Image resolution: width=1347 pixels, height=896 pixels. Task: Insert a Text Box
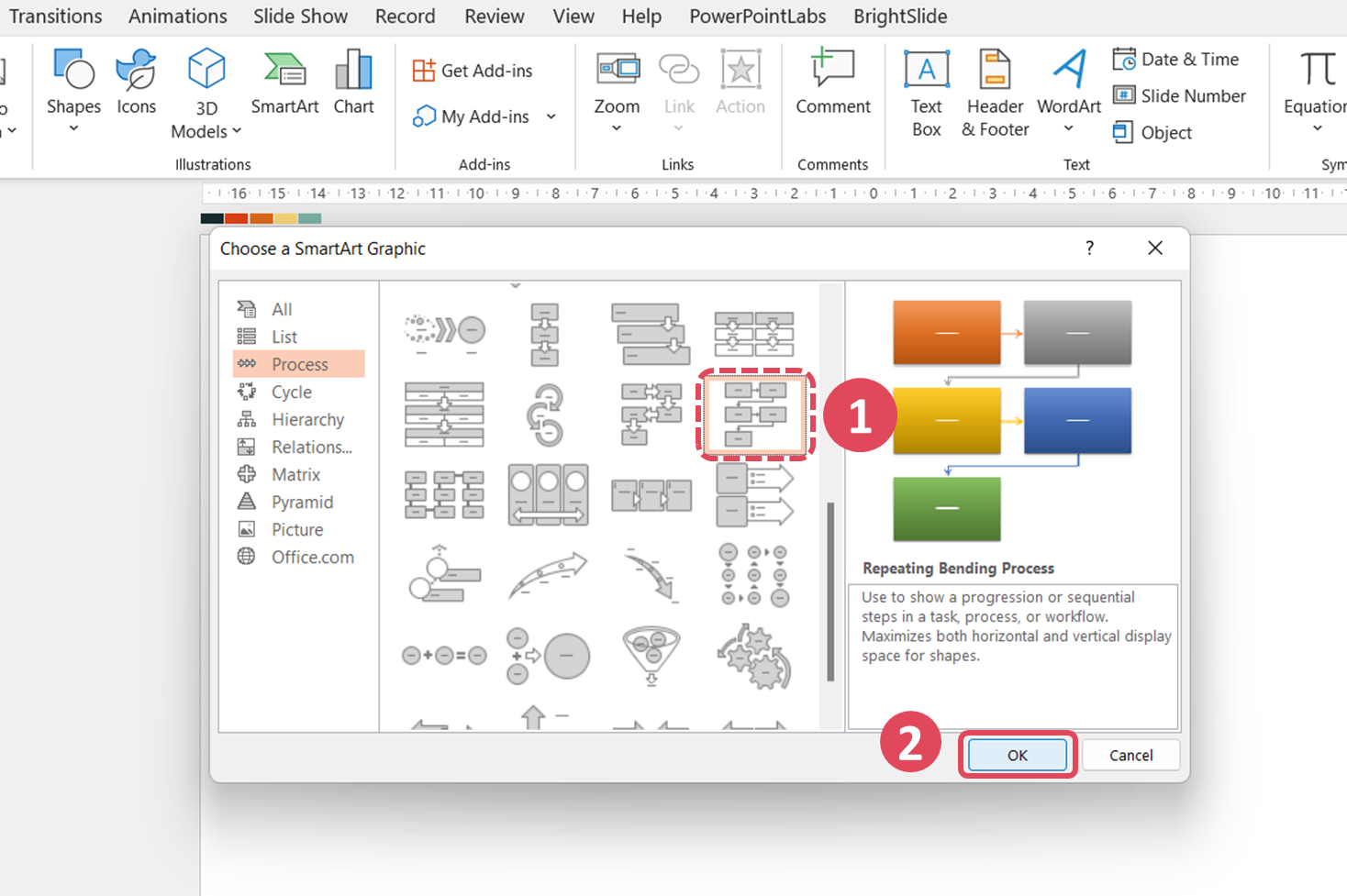pyautogui.click(x=927, y=94)
